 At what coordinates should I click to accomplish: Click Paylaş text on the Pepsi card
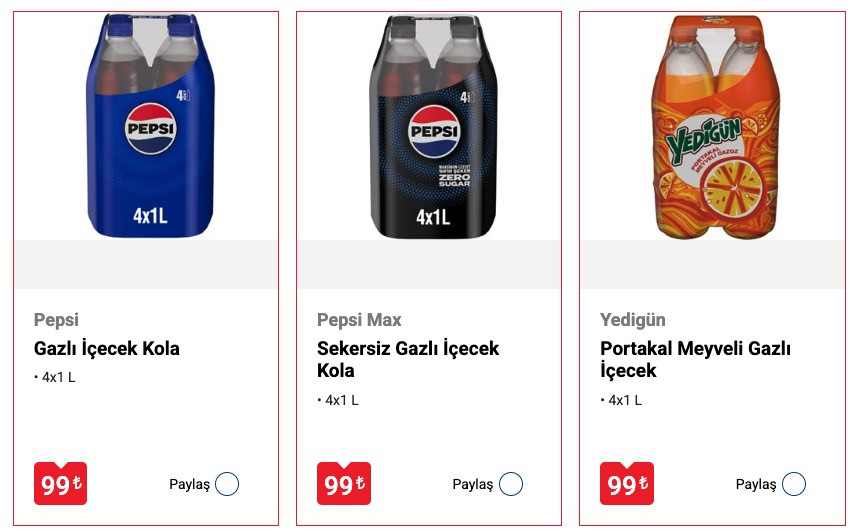pyautogui.click(x=189, y=485)
